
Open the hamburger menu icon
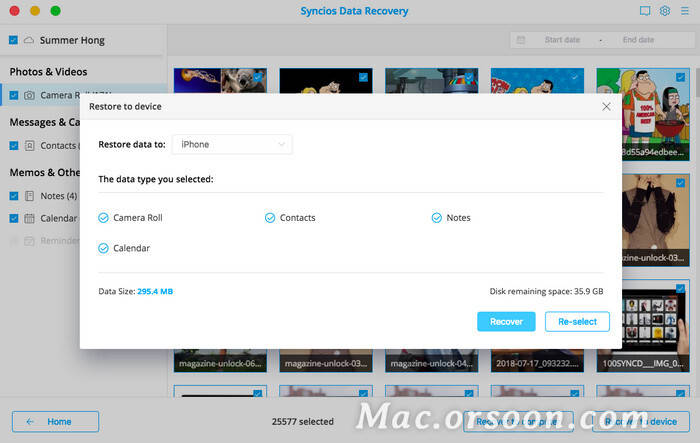coord(684,11)
